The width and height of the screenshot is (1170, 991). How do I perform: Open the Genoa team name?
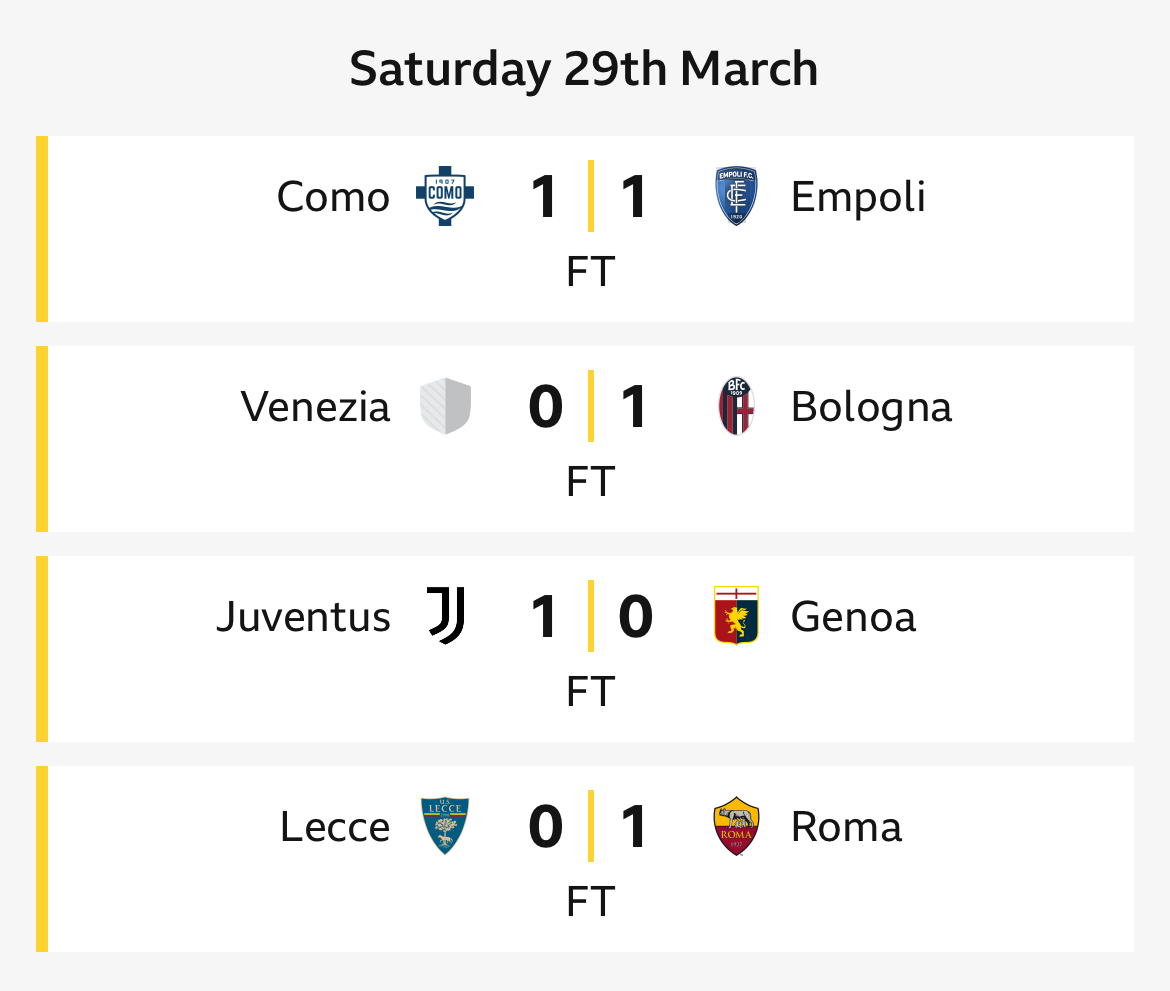(x=854, y=617)
